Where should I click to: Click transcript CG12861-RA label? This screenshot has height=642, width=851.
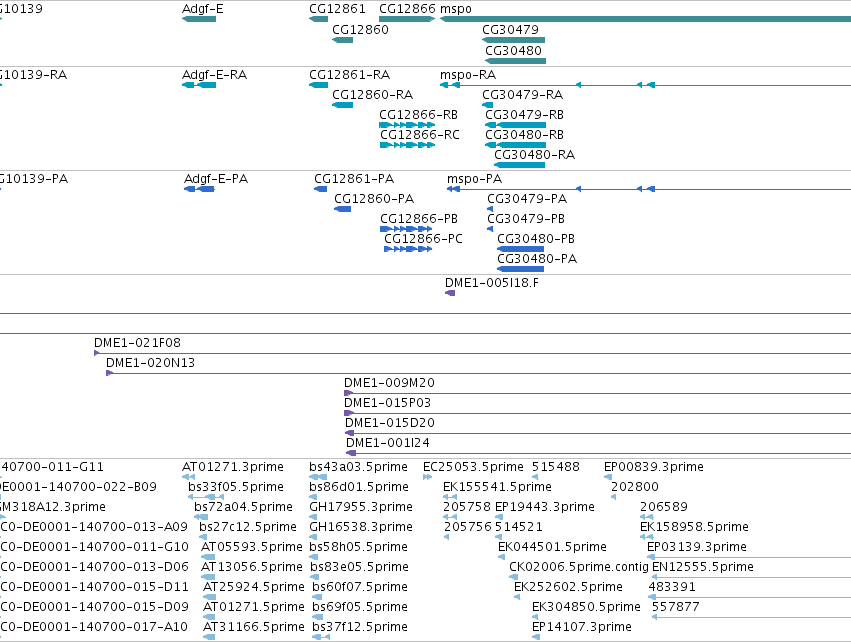tap(350, 74)
